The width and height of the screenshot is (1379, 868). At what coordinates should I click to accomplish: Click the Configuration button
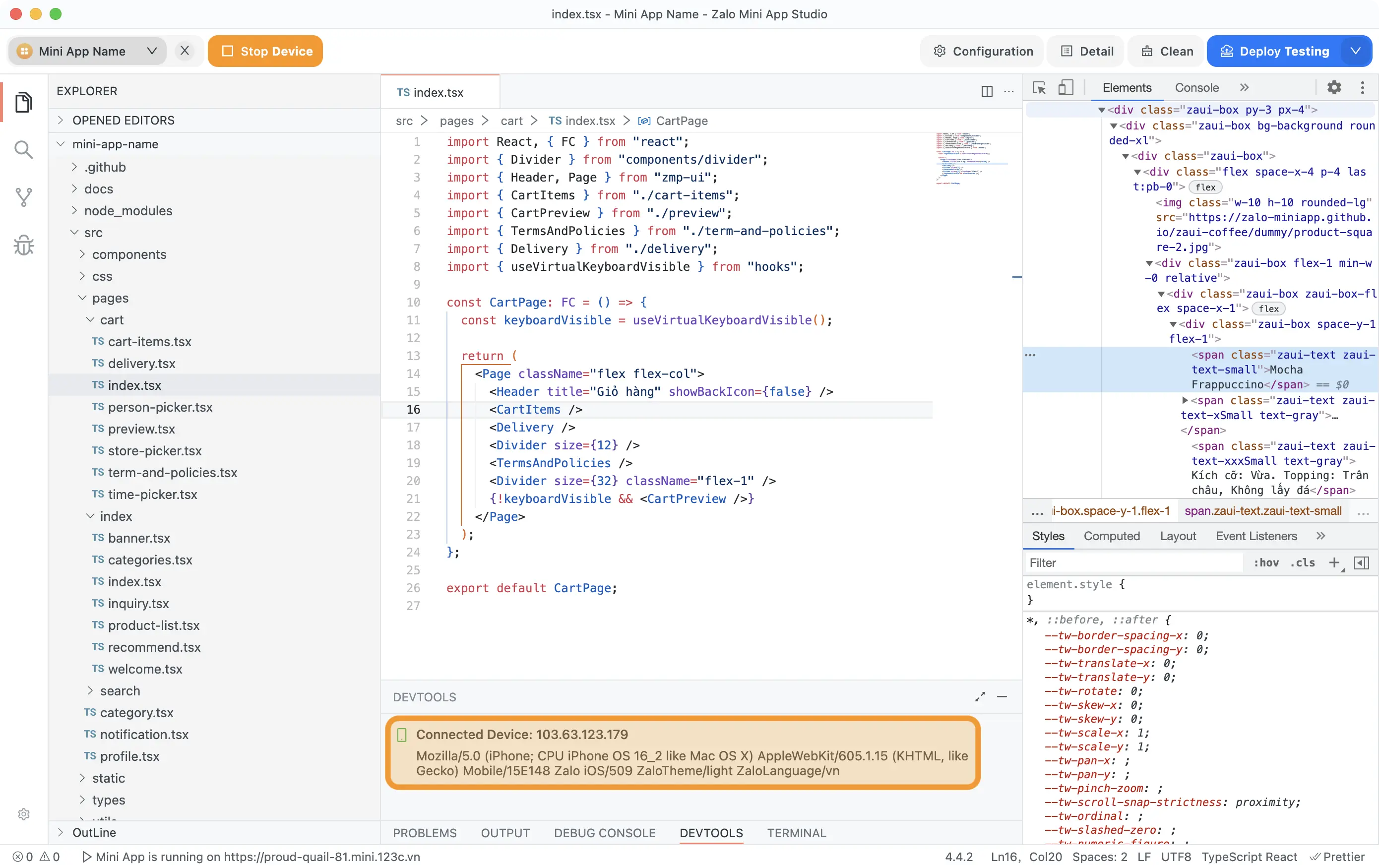(983, 51)
